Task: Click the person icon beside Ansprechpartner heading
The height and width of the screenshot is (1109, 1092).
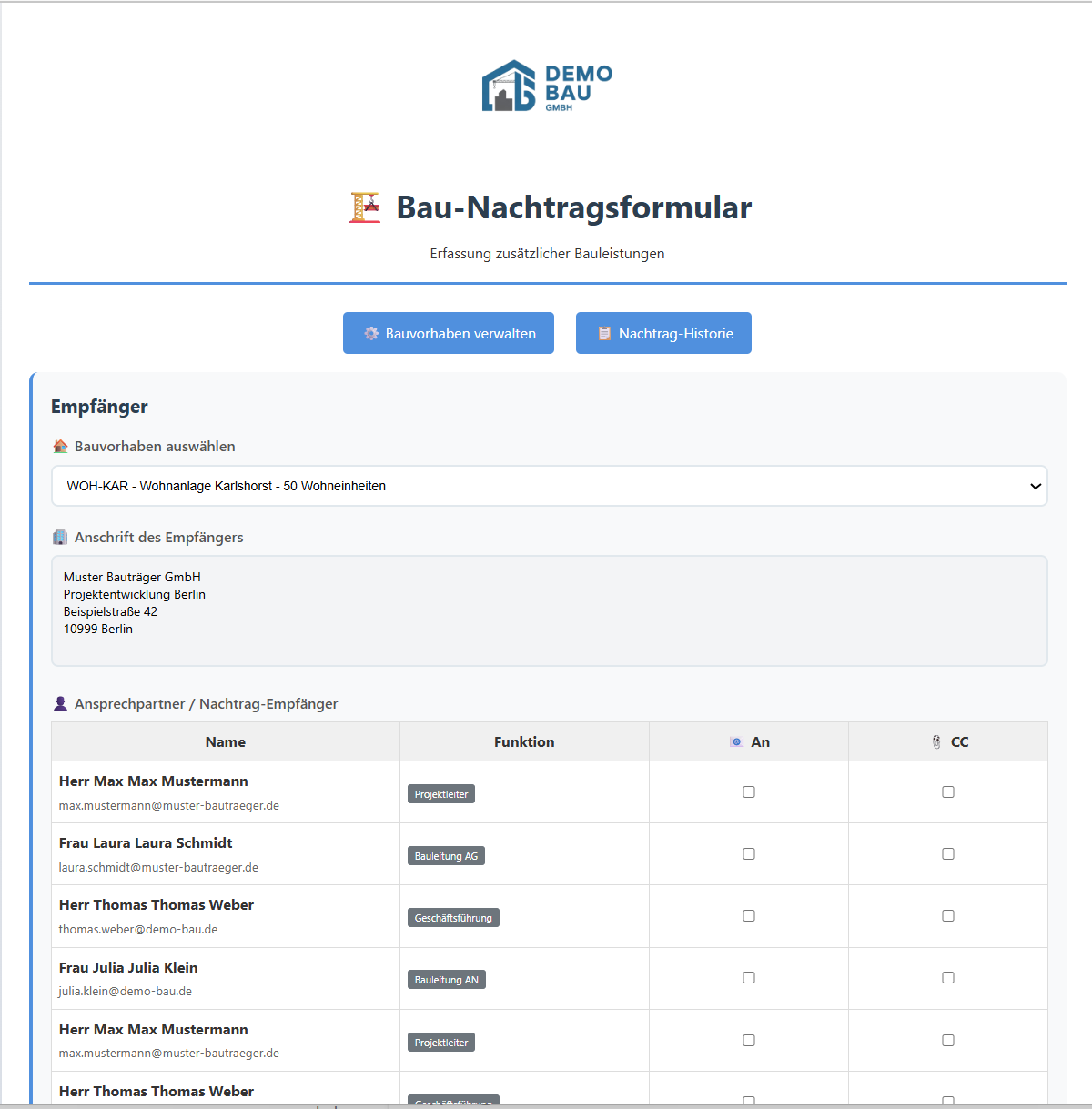Action: 60,702
